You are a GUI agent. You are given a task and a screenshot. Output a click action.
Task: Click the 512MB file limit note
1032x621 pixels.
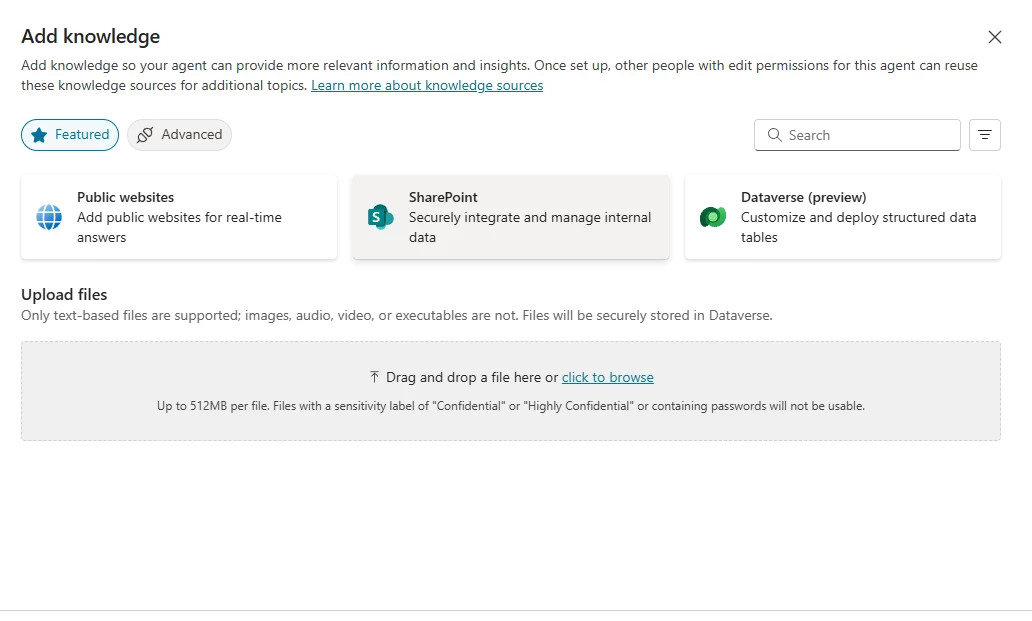pyautogui.click(x=511, y=406)
